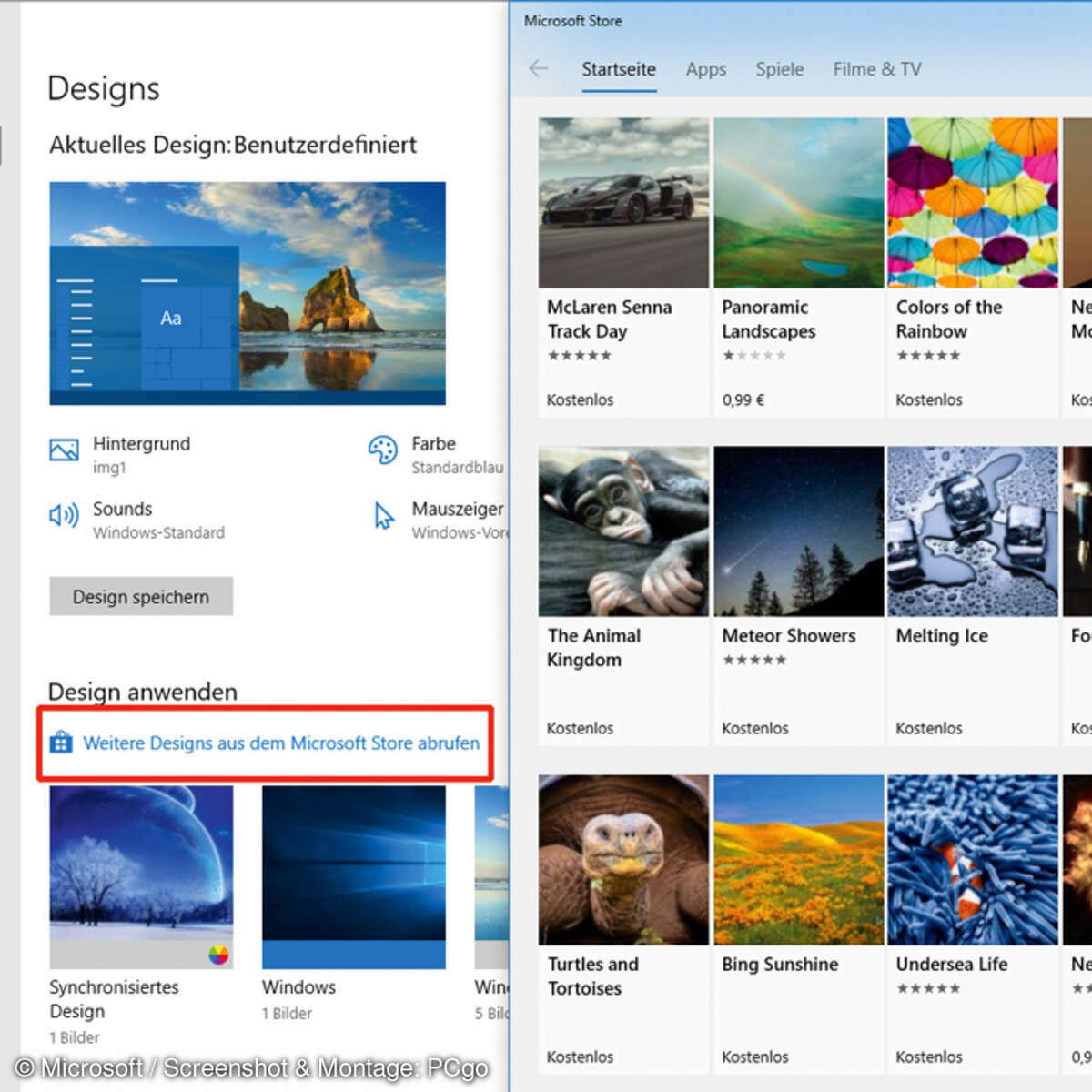1092x1092 pixels.
Task: Open the Filme & TV tab
Action: tap(876, 69)
